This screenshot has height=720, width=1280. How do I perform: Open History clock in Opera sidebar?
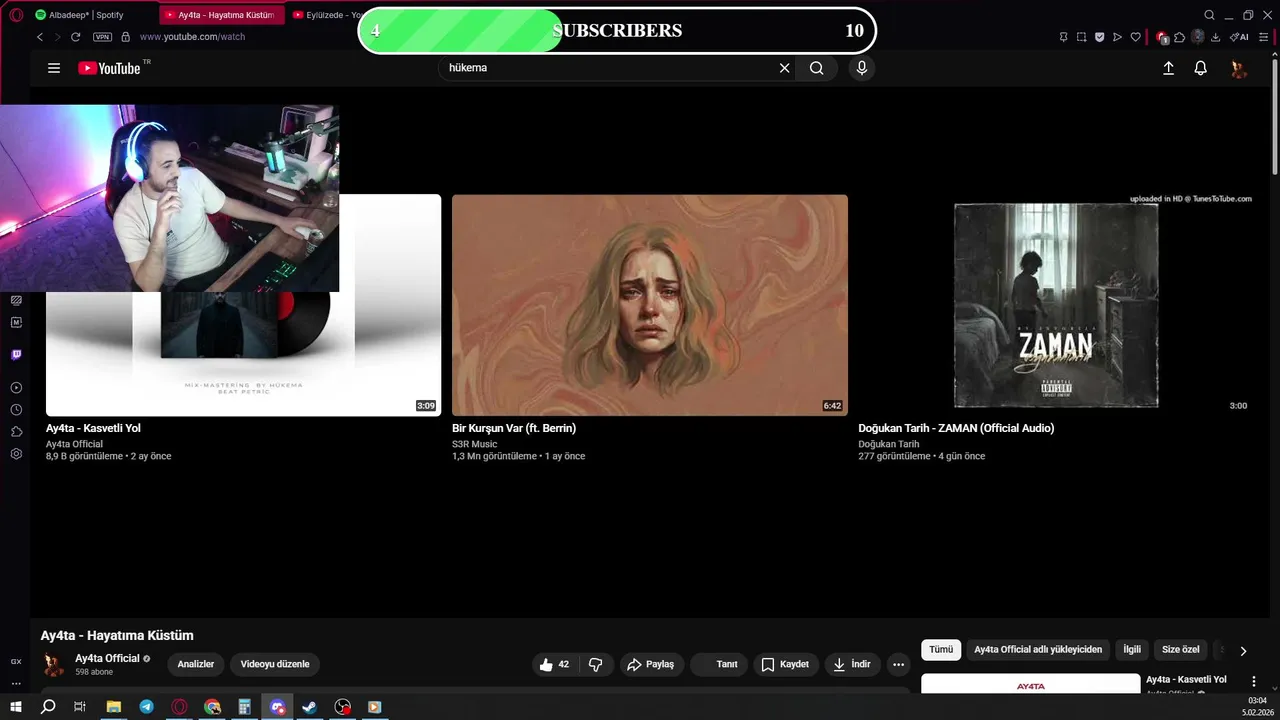tap(16, 410)
